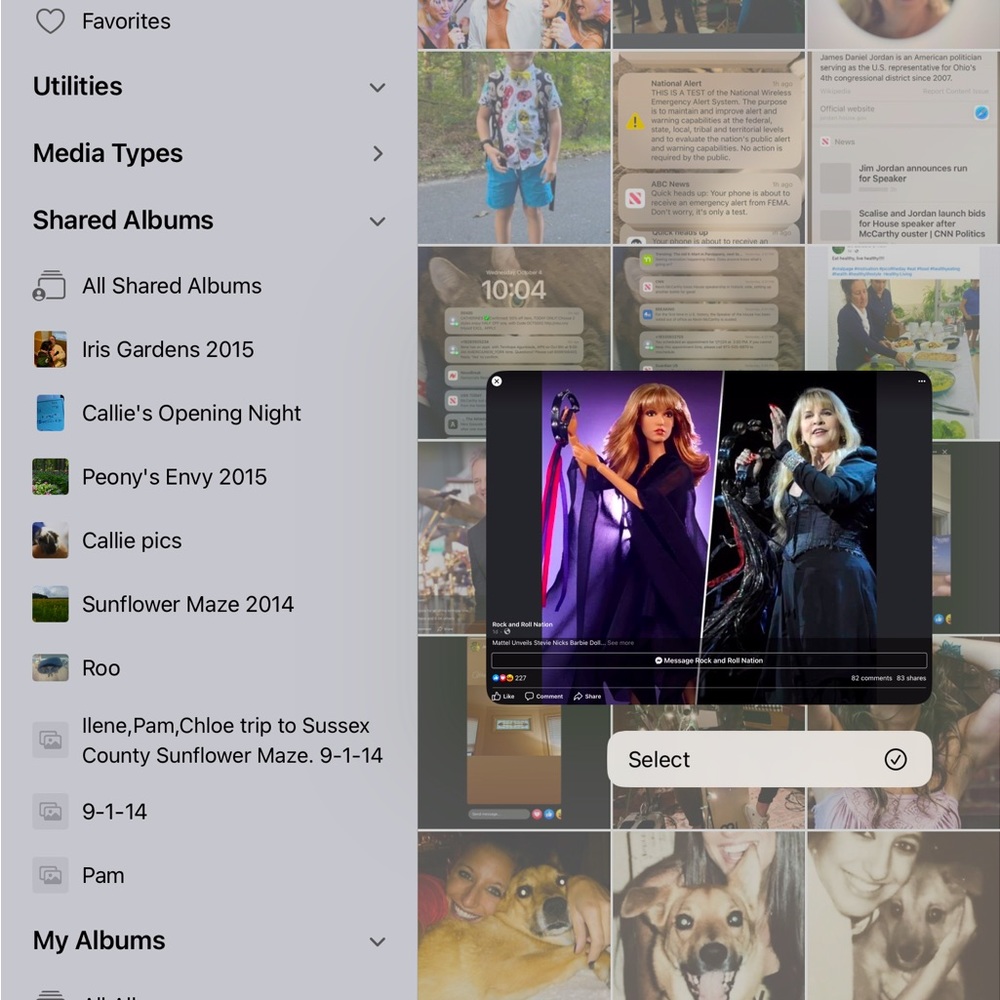The width and height of the screenshot is (1000, 1000).
Task: Click 'Rock and Roll Nation' page name in preview
Action: [522, 624]
